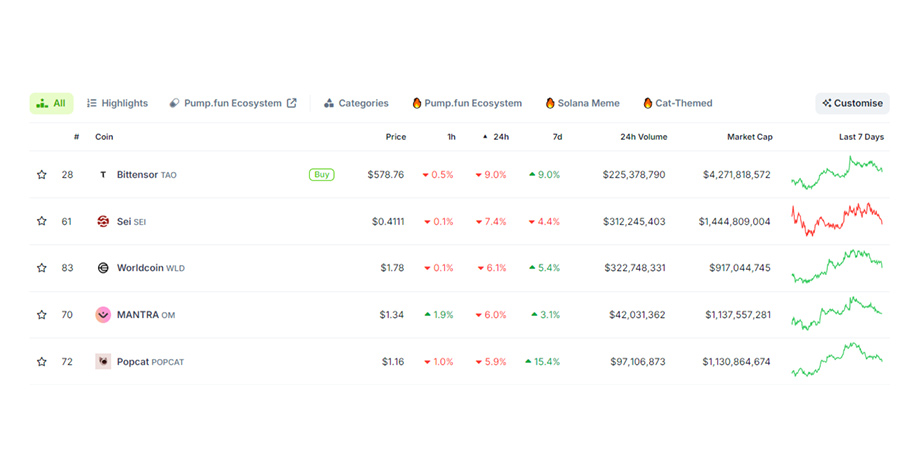Open the MANTRA coin link
The height and width of the screenshot is (471, 900).
pos(146,315)
